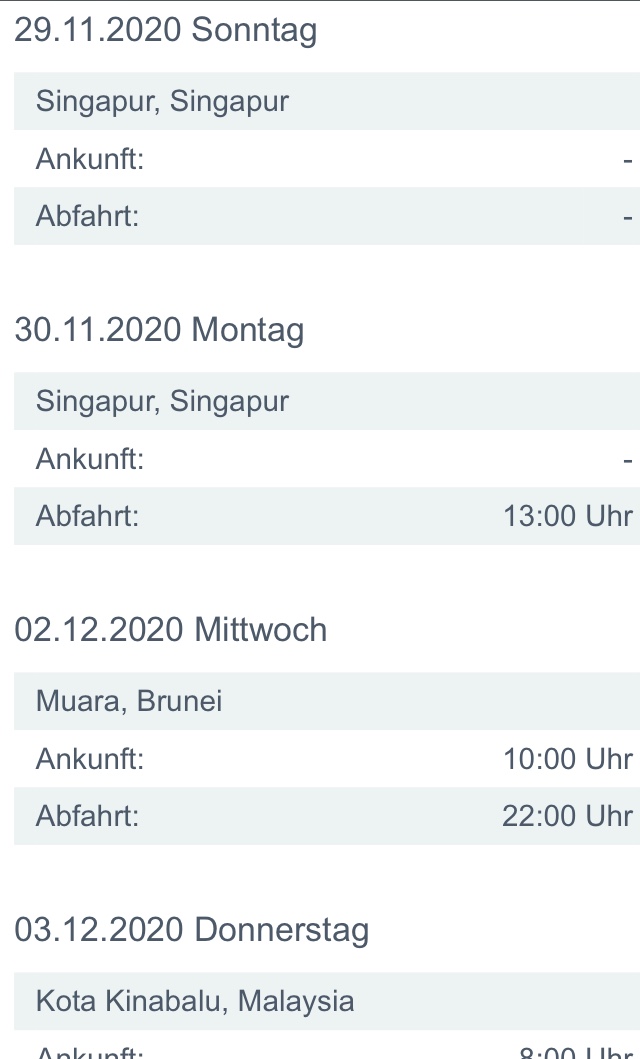Tap the 10:00 Uhr arrival time
The height and width of the screenshot is (1059, 640).
(568, 759)
